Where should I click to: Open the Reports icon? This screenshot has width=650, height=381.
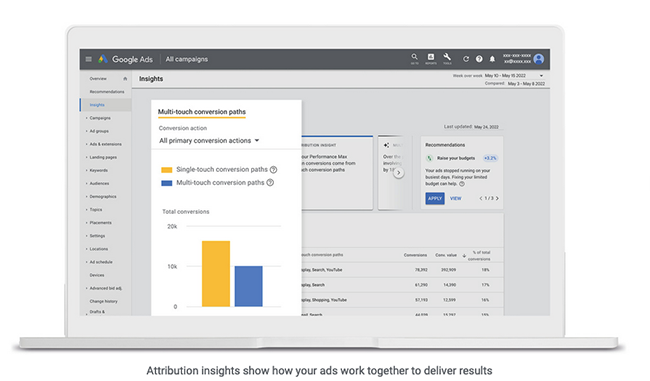431,57
